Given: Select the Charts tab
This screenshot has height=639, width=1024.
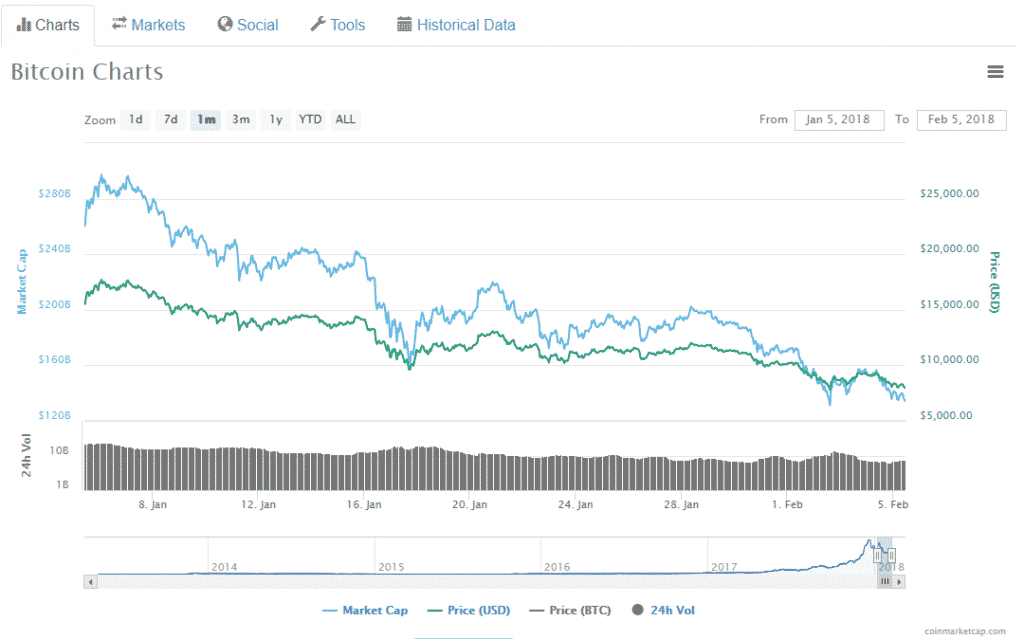Looking at the screenshot, I should 48,25.
